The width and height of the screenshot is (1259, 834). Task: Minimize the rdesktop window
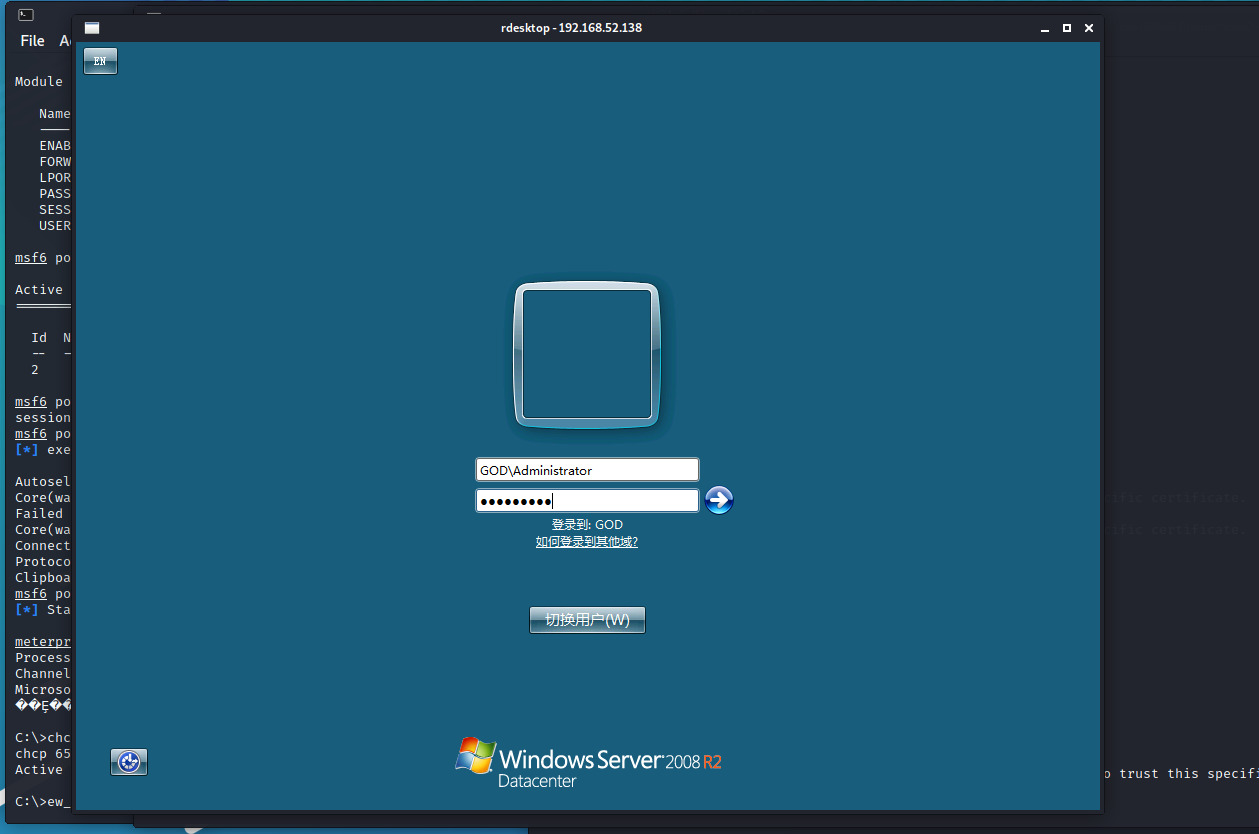(1044, 28)
